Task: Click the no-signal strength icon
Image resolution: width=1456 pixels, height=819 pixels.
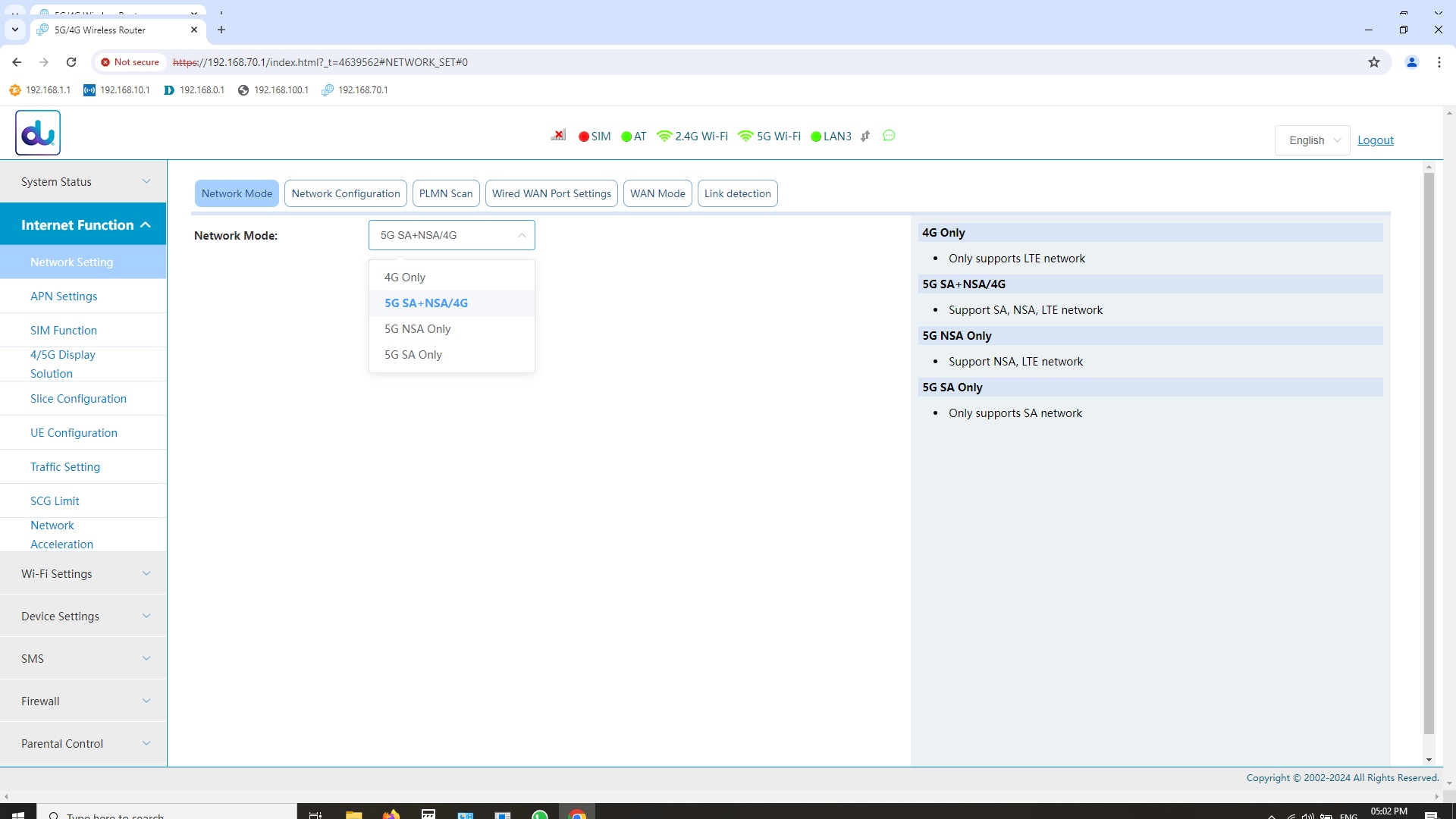Action: (x=558, y=136)
